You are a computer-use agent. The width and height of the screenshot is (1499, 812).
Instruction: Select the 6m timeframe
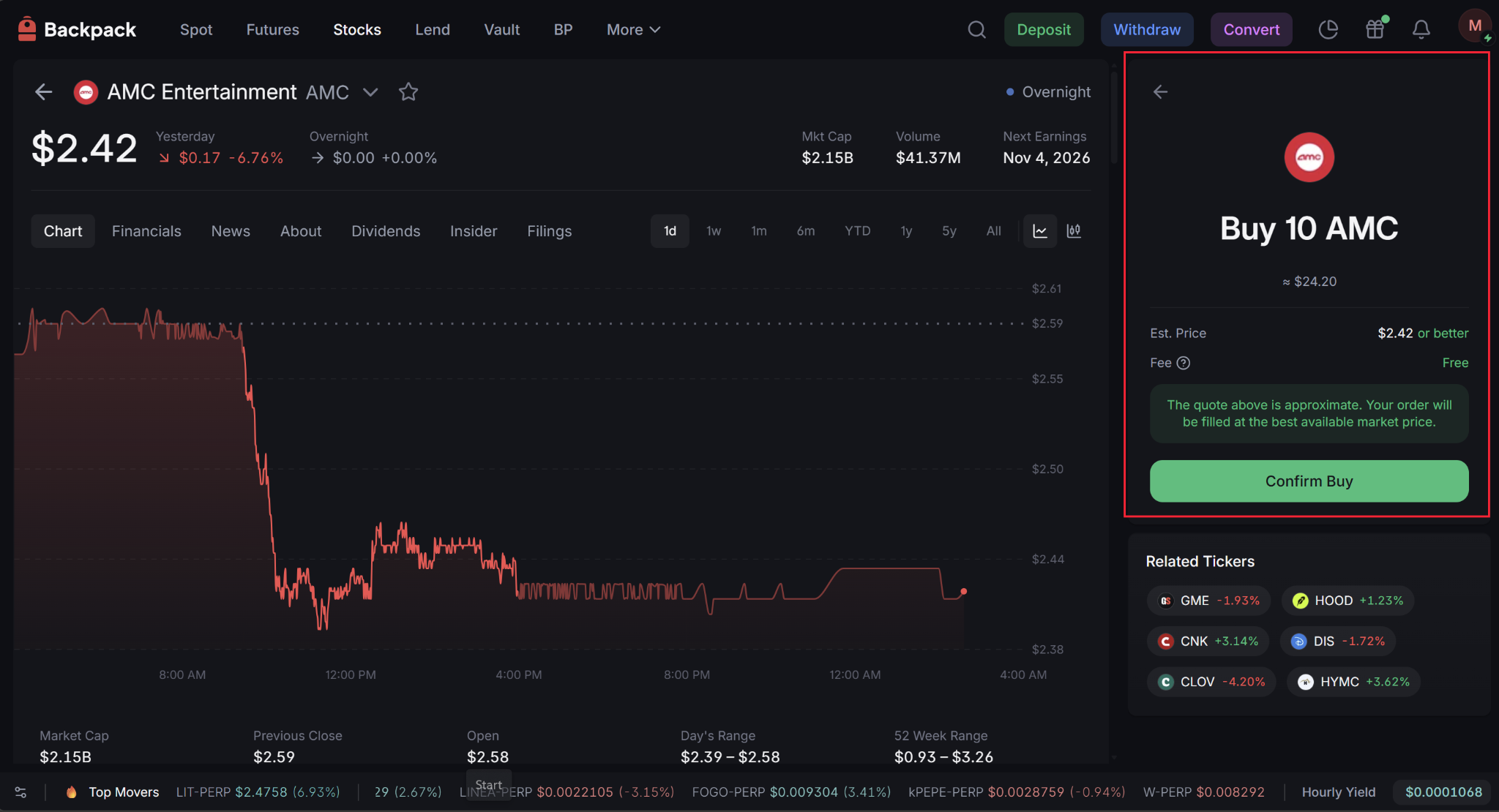click(x=806, y=231)
